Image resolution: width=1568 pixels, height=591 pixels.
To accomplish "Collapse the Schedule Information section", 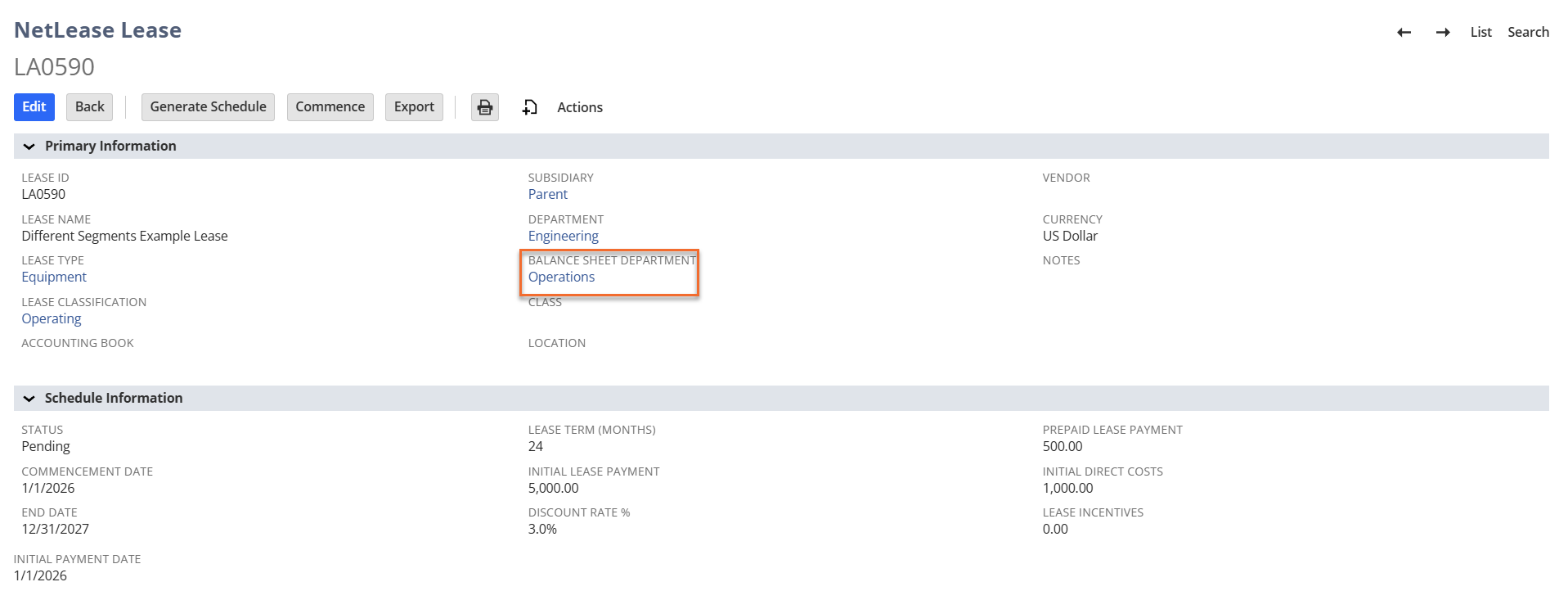I will (x=29, y=399).
